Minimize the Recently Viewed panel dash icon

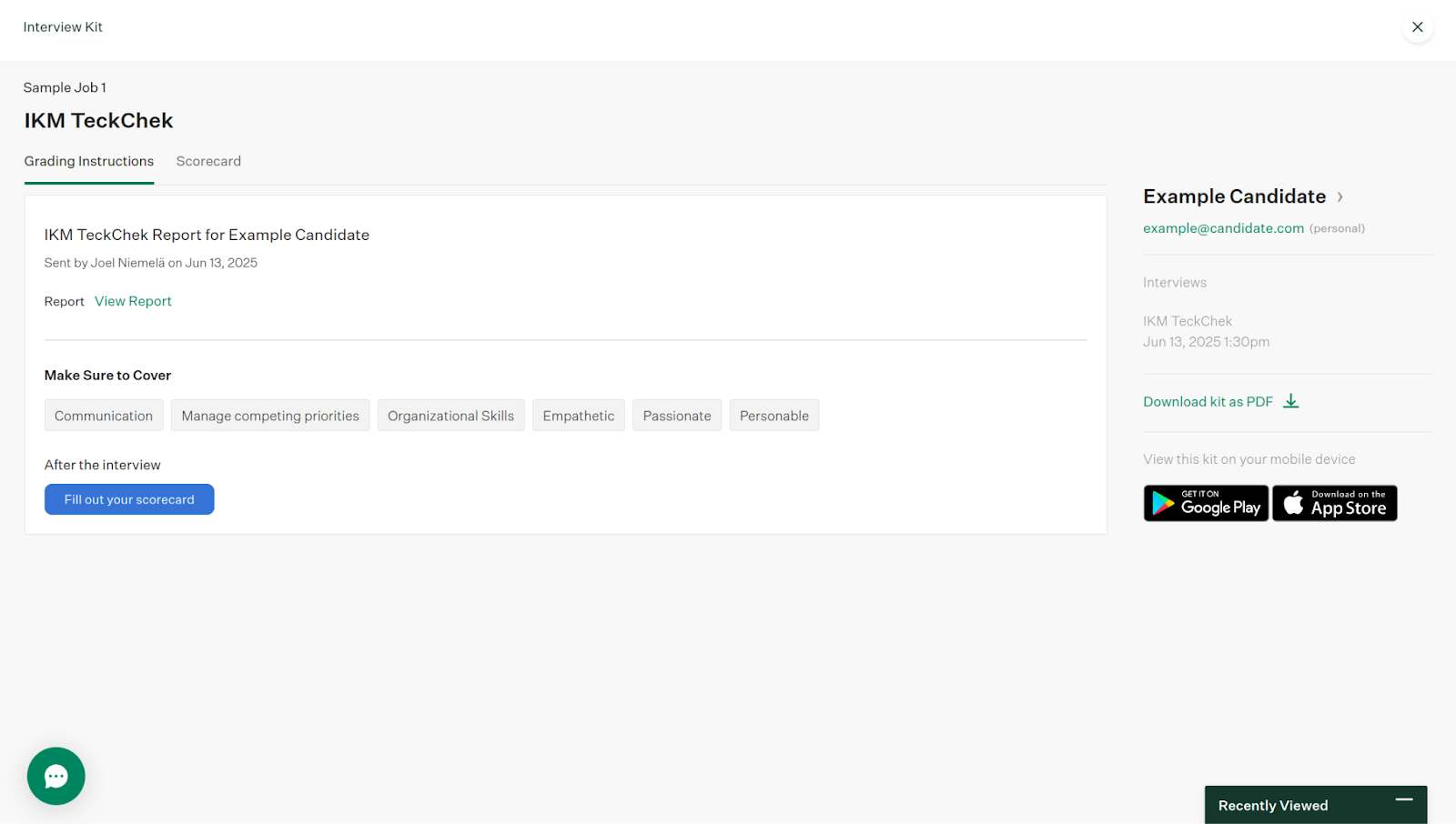point(1404,799)
